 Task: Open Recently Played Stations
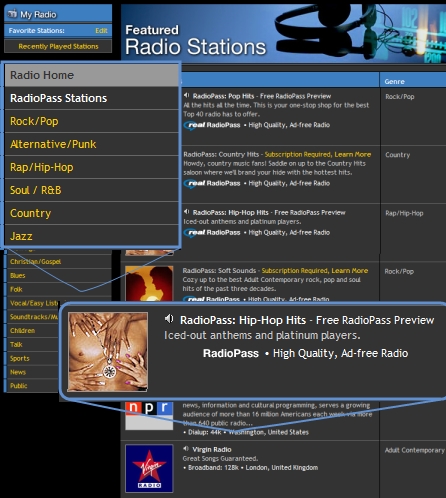point(58,46)
